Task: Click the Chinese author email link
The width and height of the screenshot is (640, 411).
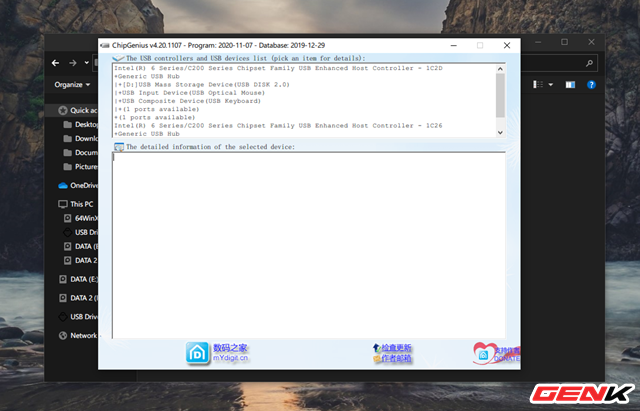Action: point(396,359)
